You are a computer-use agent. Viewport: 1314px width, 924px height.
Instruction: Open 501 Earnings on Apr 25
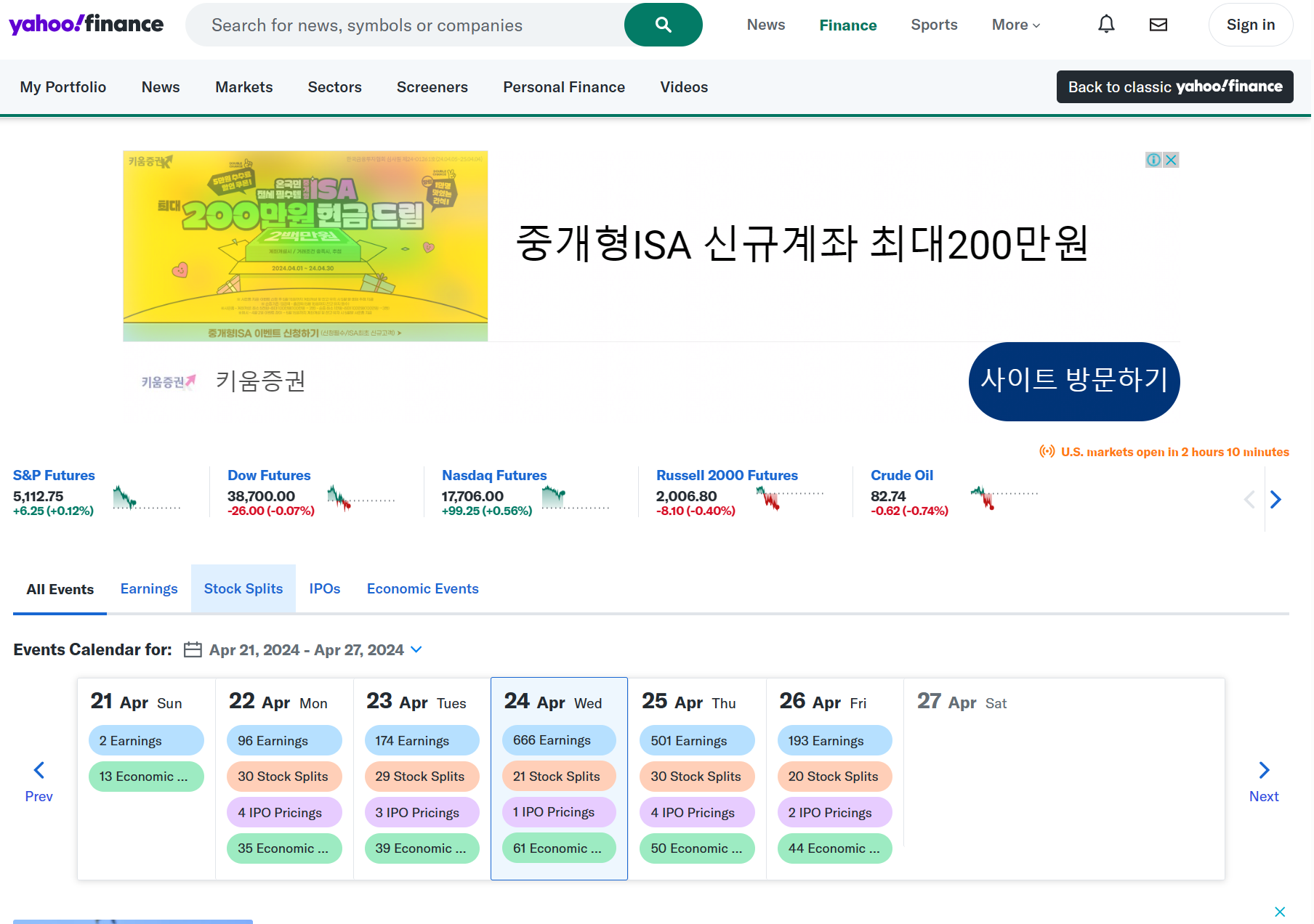697,740
